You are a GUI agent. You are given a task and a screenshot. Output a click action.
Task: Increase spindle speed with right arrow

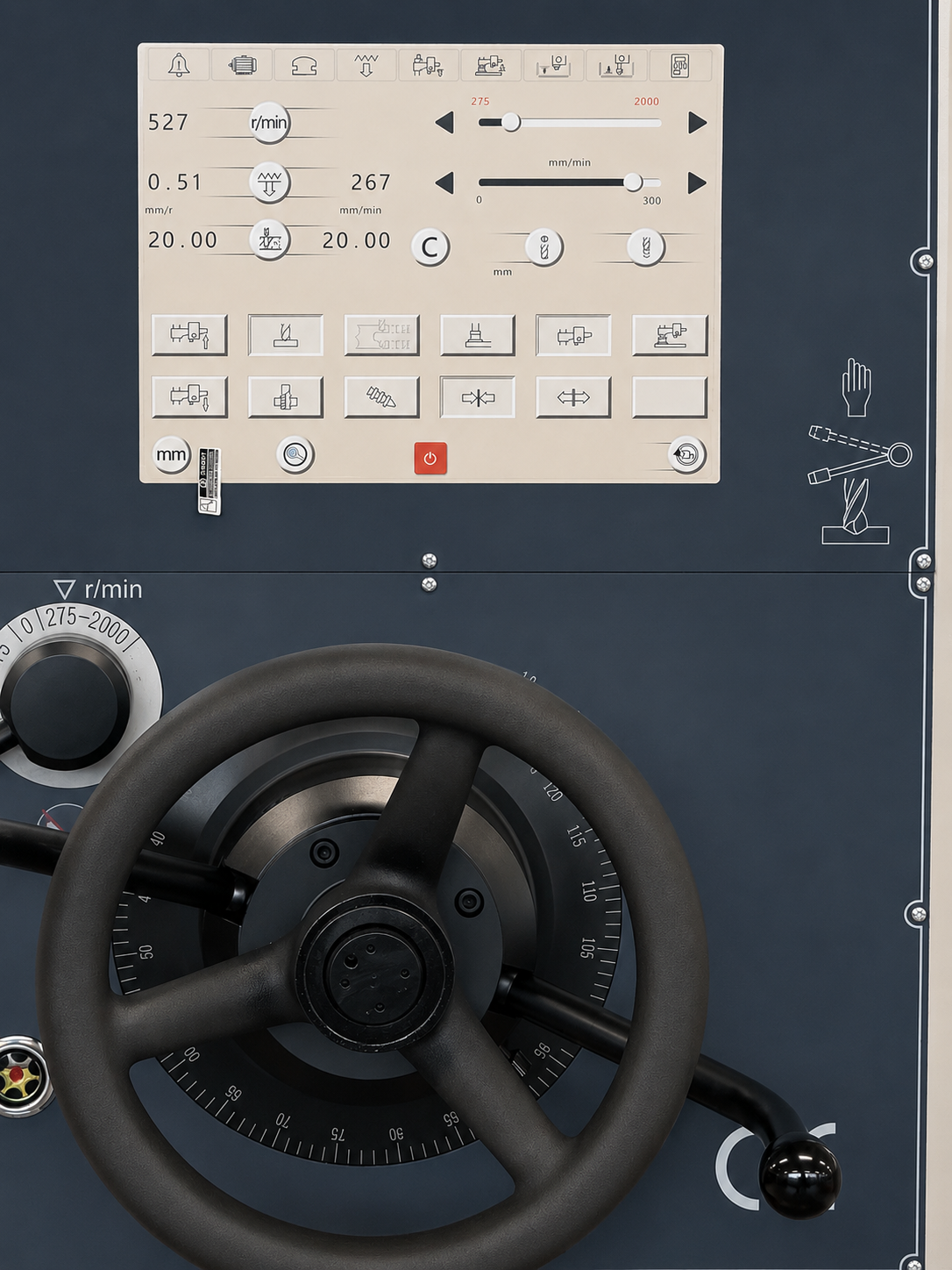point(698,123)
